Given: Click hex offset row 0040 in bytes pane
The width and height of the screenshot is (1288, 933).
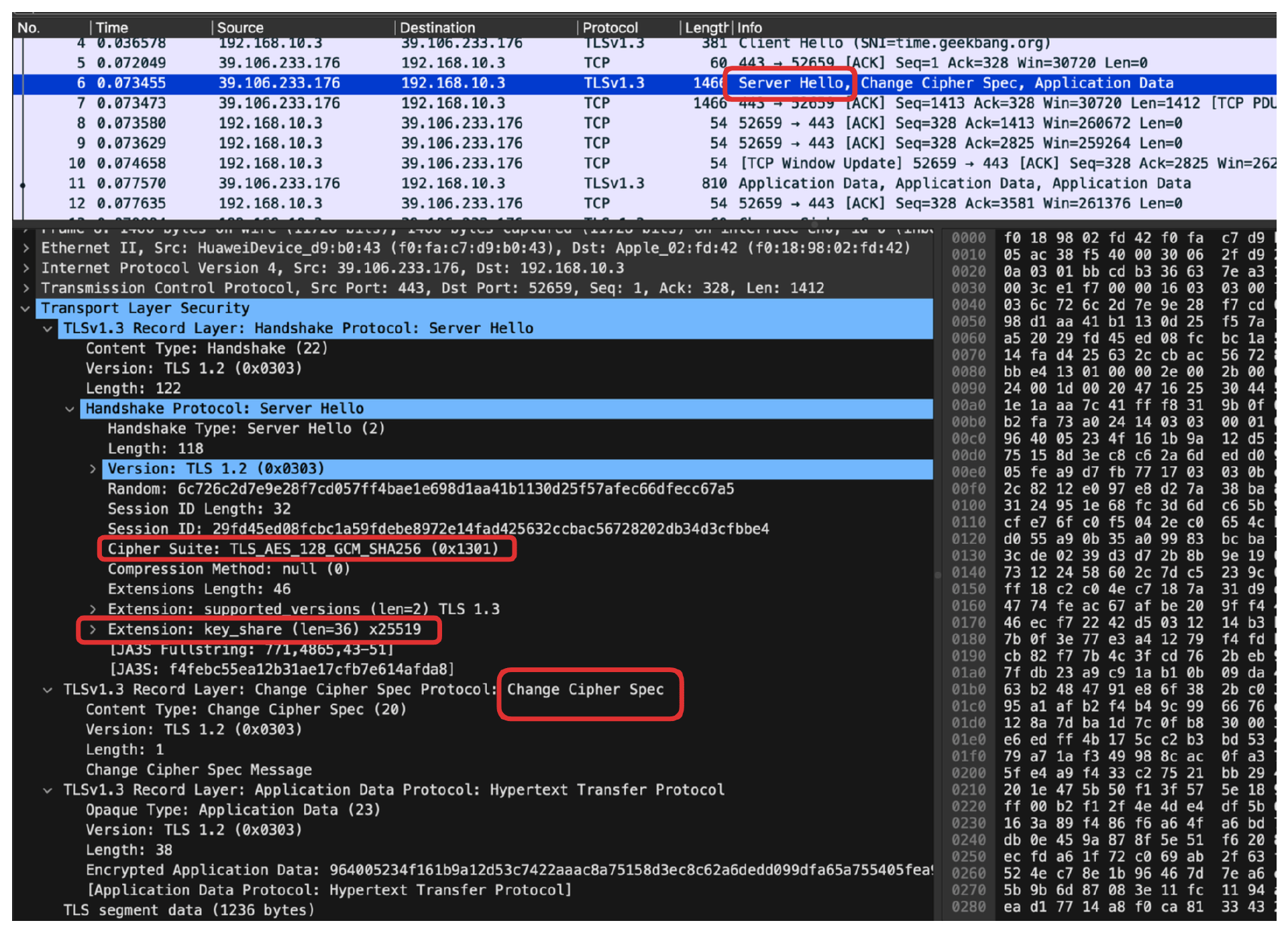Looking at the screenshot, I should [968, 305].
